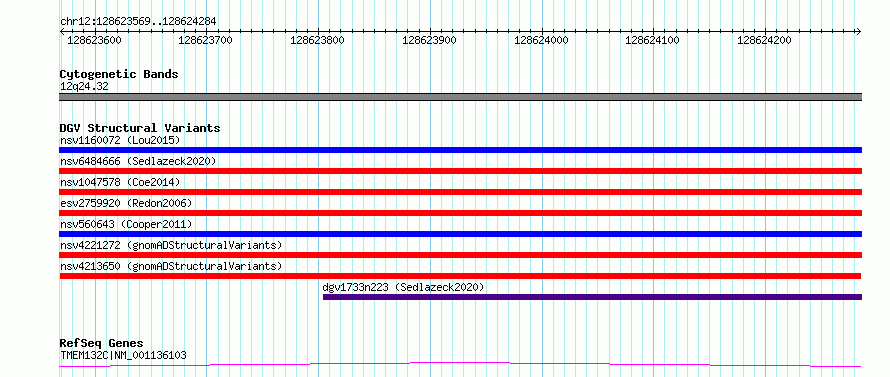Click the 128624000 ruler position
Viewport: 890px width, 377px height.
pos(541,40)
